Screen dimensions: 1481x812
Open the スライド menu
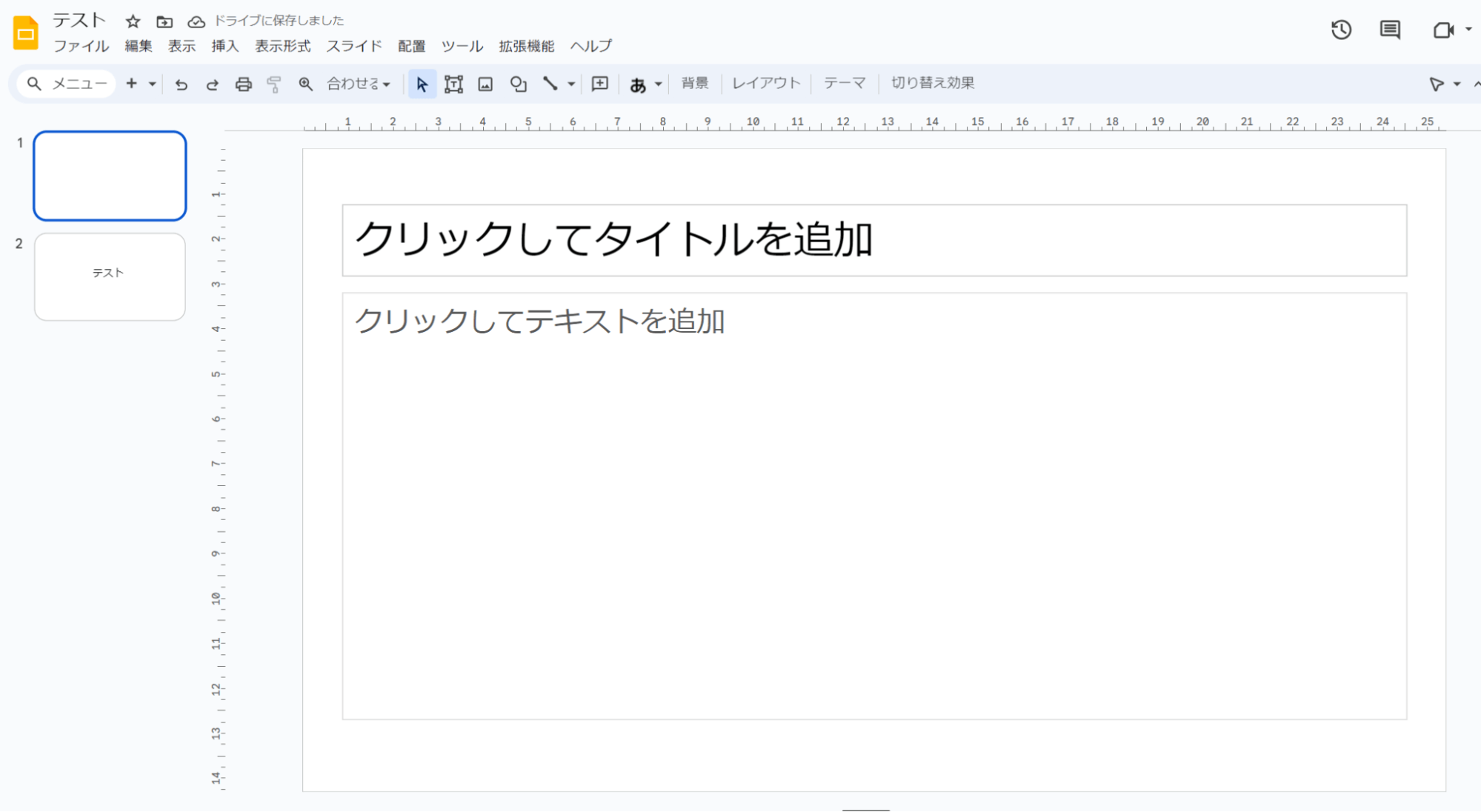click(354, 46)
